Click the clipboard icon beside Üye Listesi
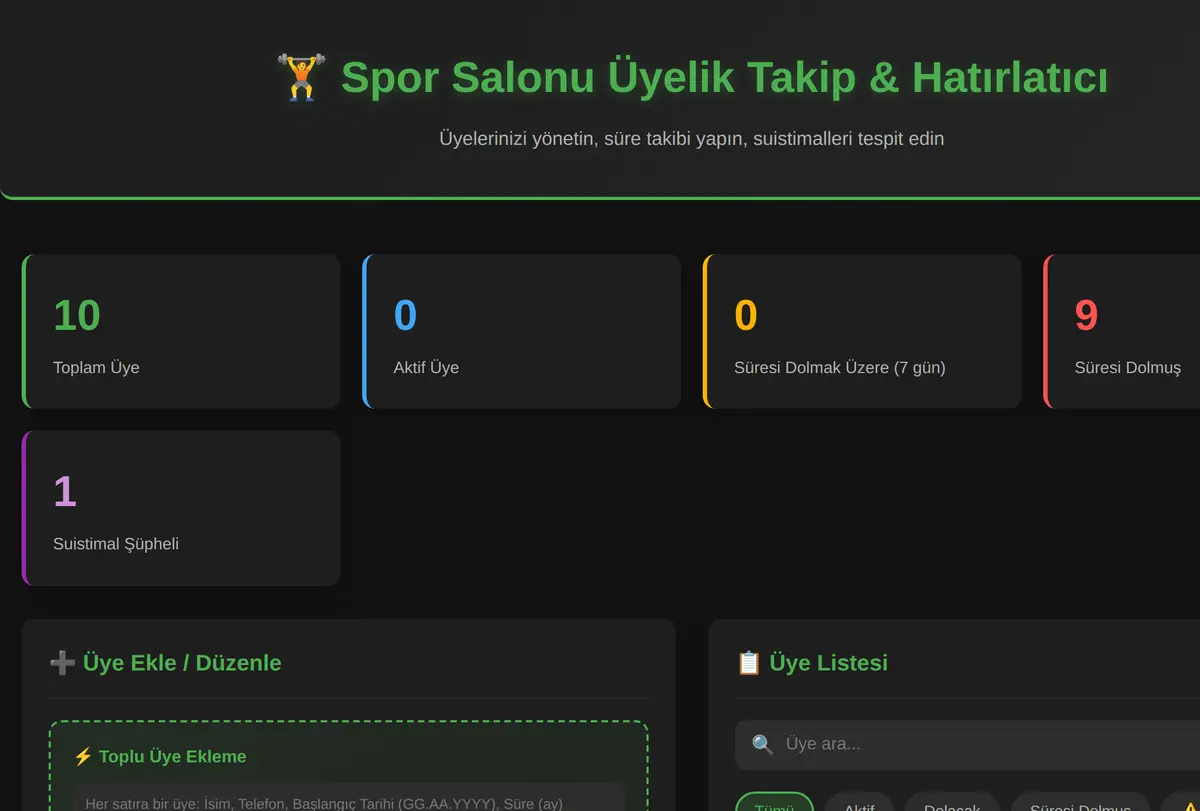 point(749,663)
